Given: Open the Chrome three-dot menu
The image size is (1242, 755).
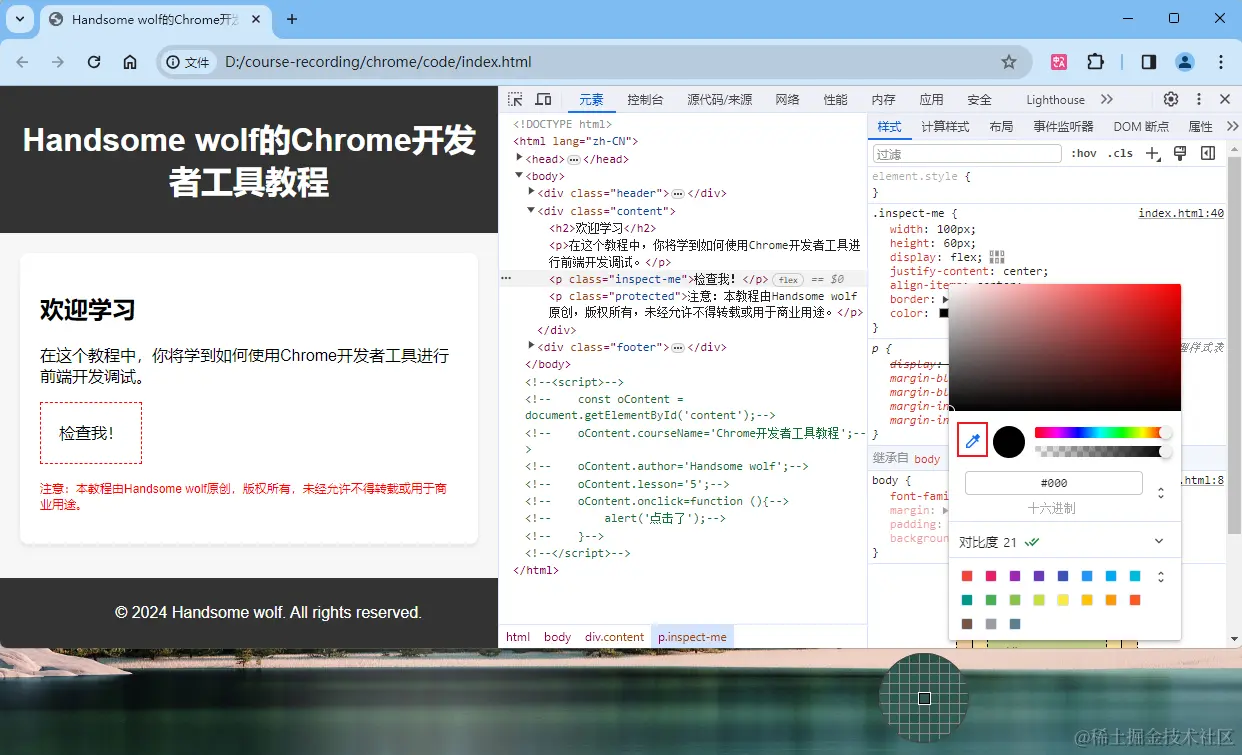Looking at the screenshot, I should pyautogui.click(x=1221, y=62).
